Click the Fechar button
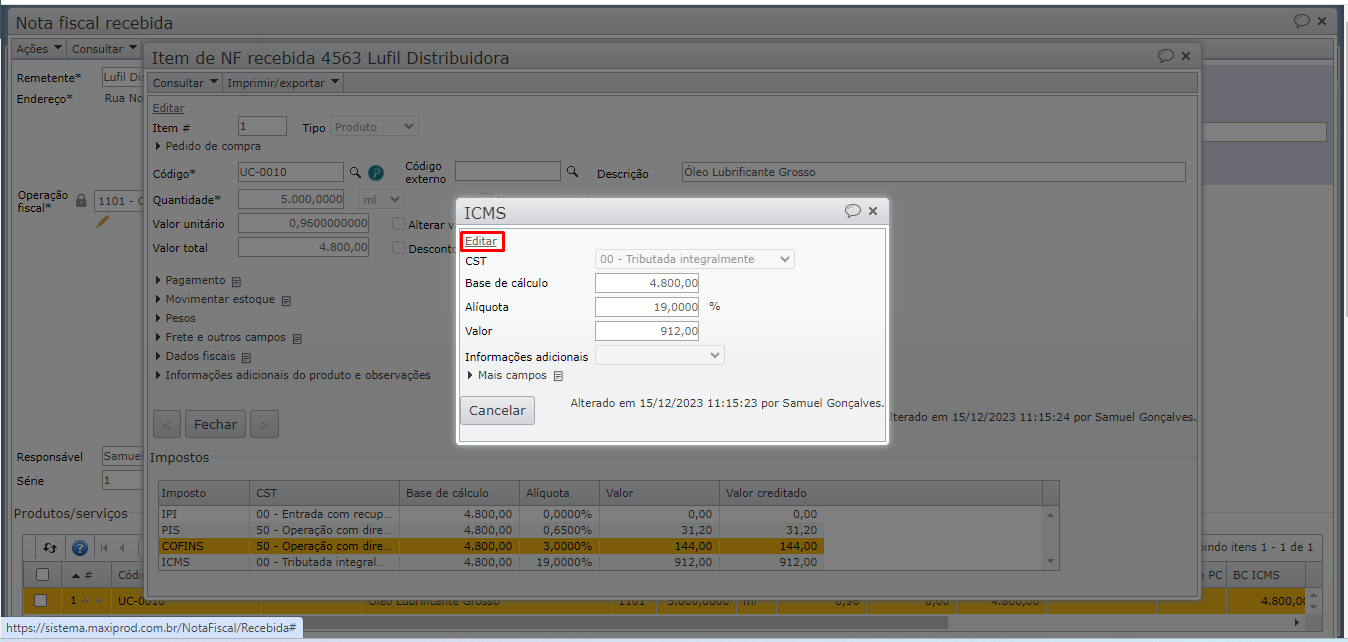Viewport: 1348px width, 642px height. (x=215, y=424)
